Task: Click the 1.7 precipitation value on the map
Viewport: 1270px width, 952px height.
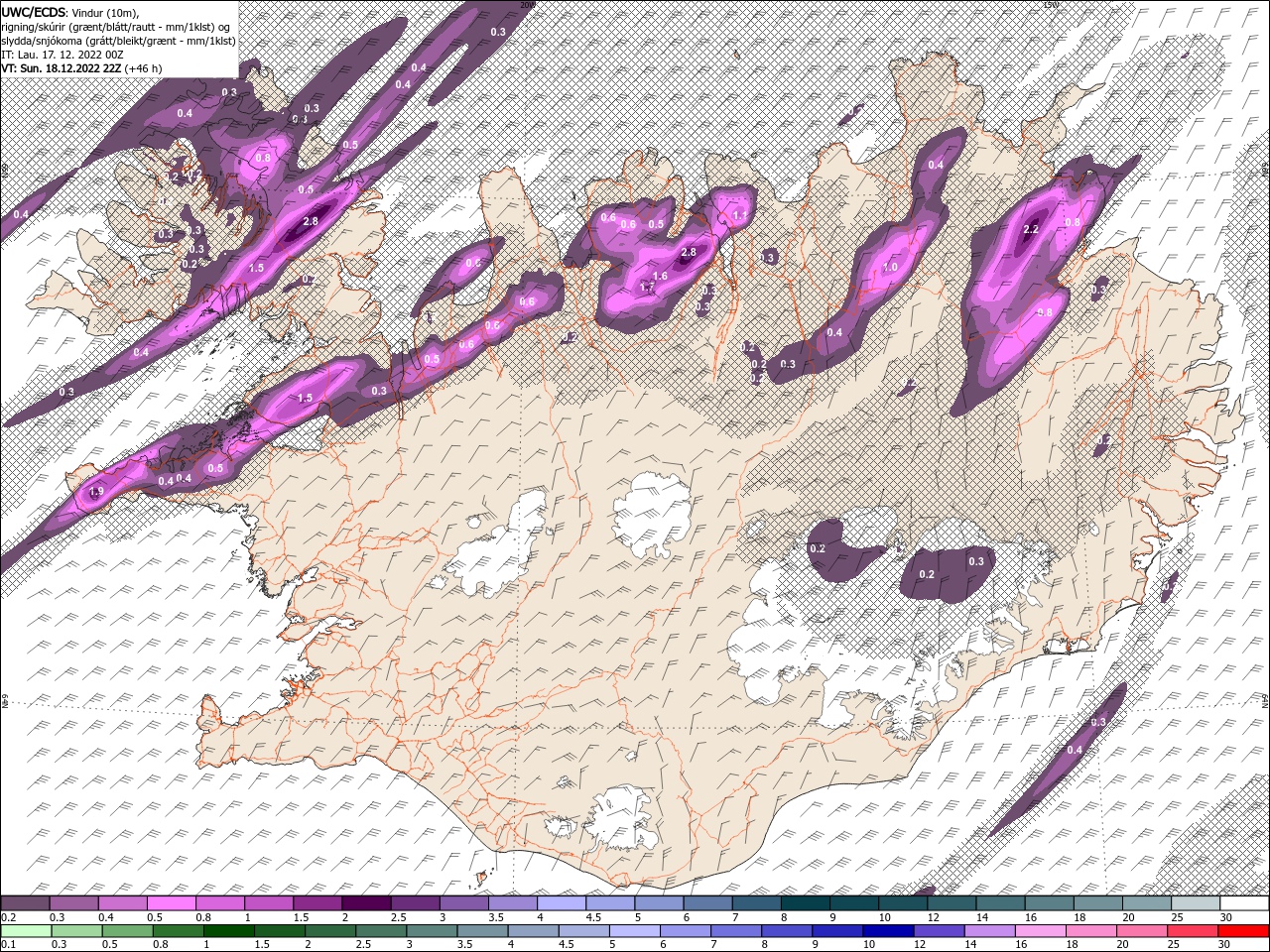Action: [x=648, y=288]
